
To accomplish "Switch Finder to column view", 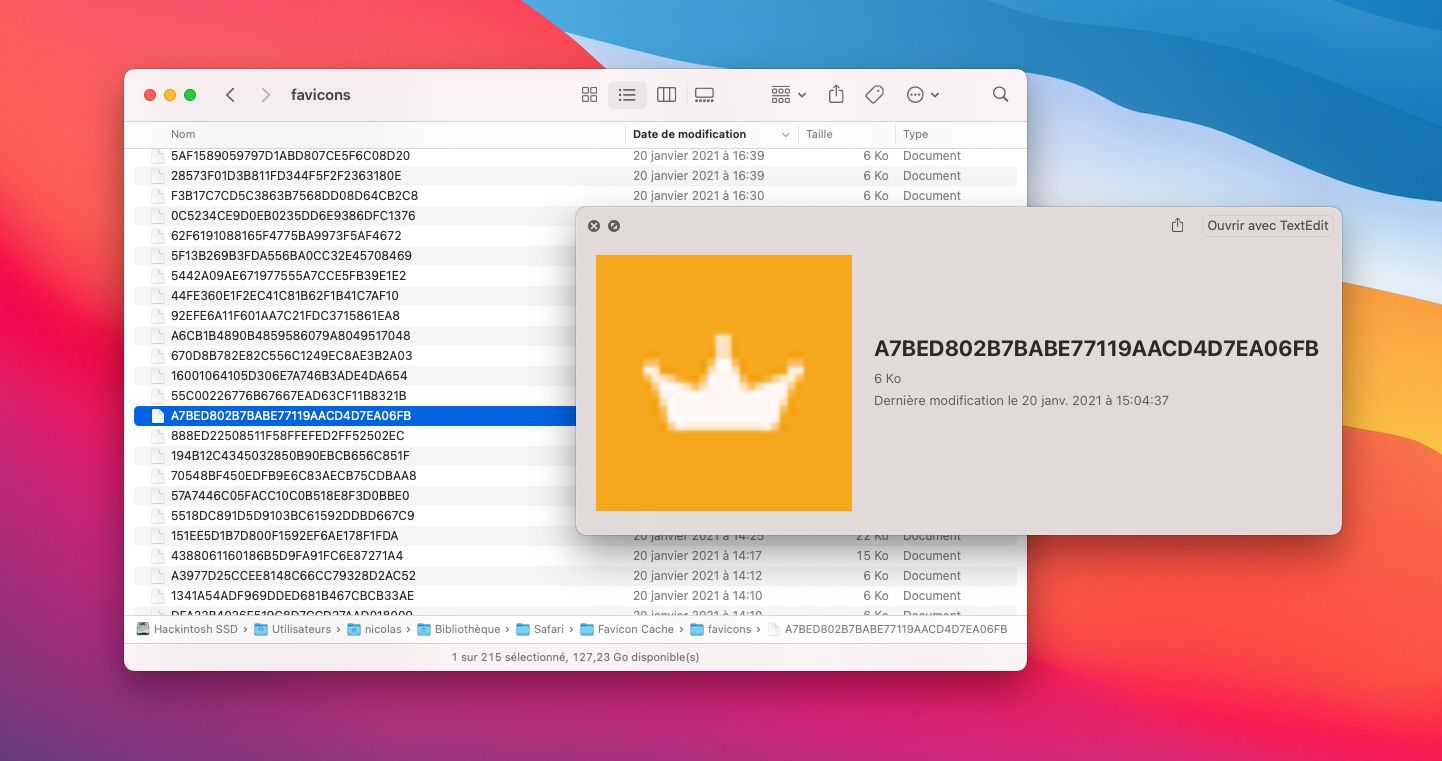I will 666,95.
